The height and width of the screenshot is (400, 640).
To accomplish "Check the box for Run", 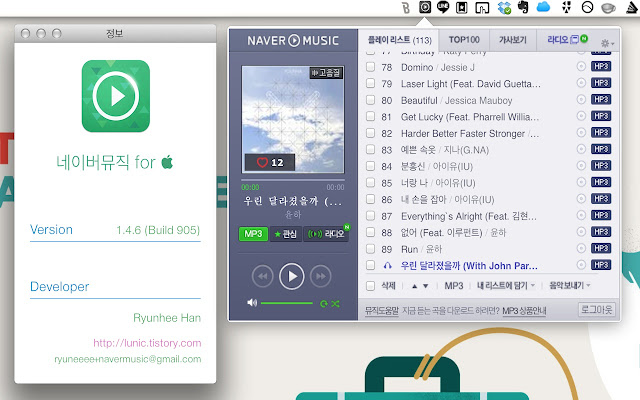I will [370, 249].
